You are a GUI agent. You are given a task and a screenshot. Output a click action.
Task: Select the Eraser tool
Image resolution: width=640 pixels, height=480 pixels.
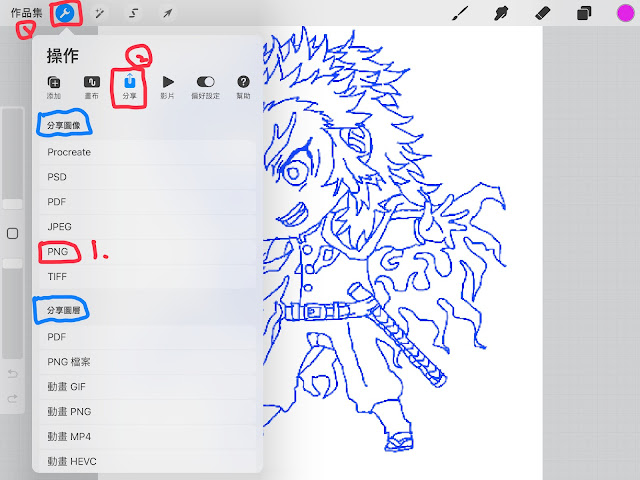[x=542, y=13]
